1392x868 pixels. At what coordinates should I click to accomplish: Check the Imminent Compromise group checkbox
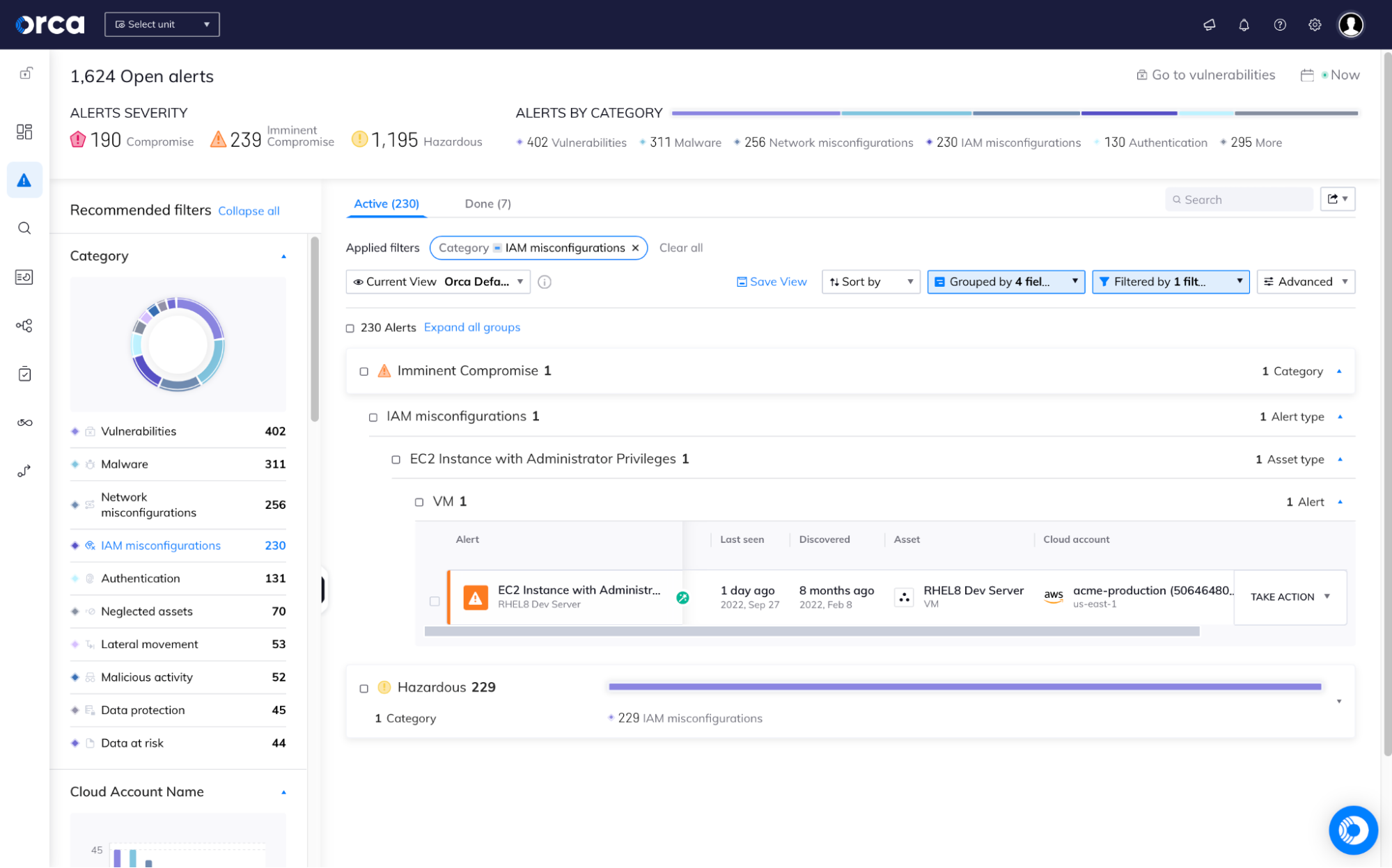point(363,372)
